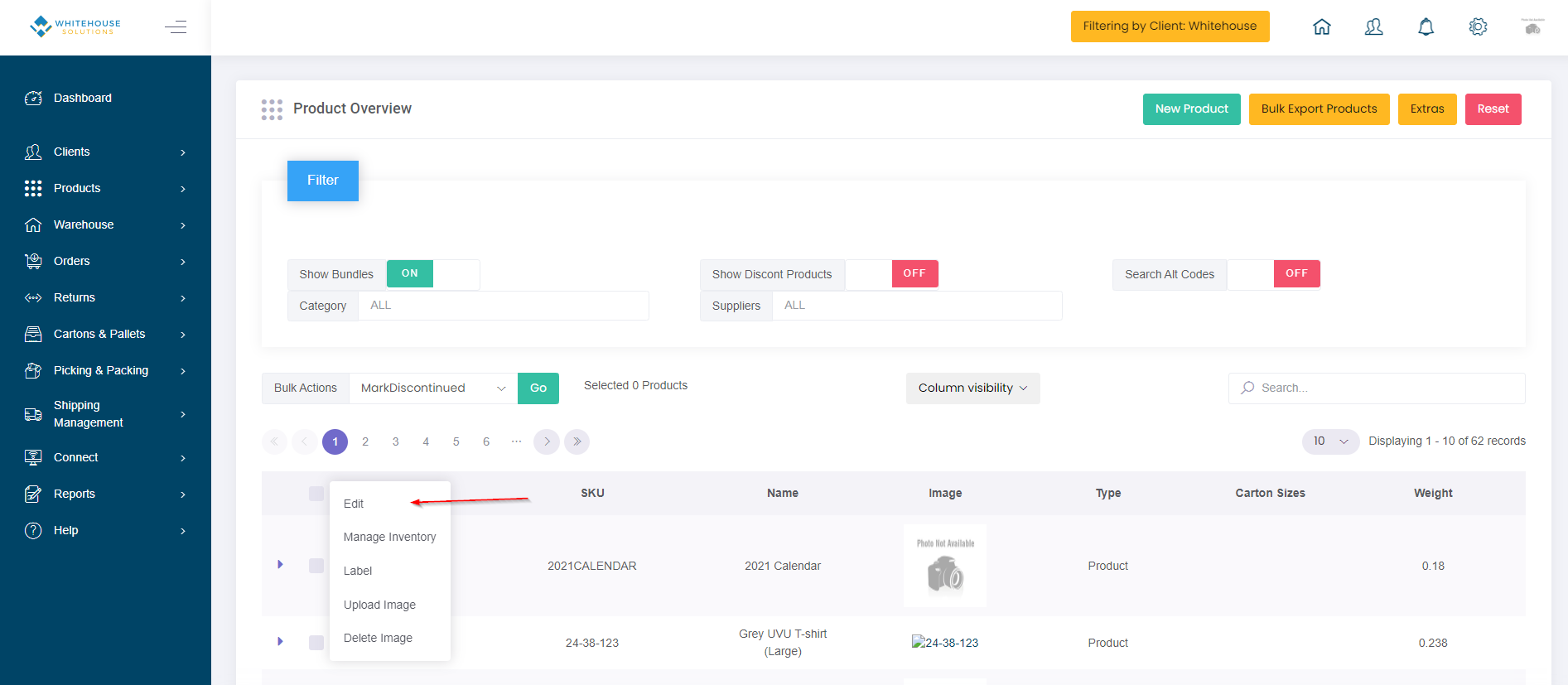The width and height of the screenshot is (1568, 685).
Task: Collapse sidebar with hamburger menu icon
Action: pyautogui.click(x=176, y=27)
